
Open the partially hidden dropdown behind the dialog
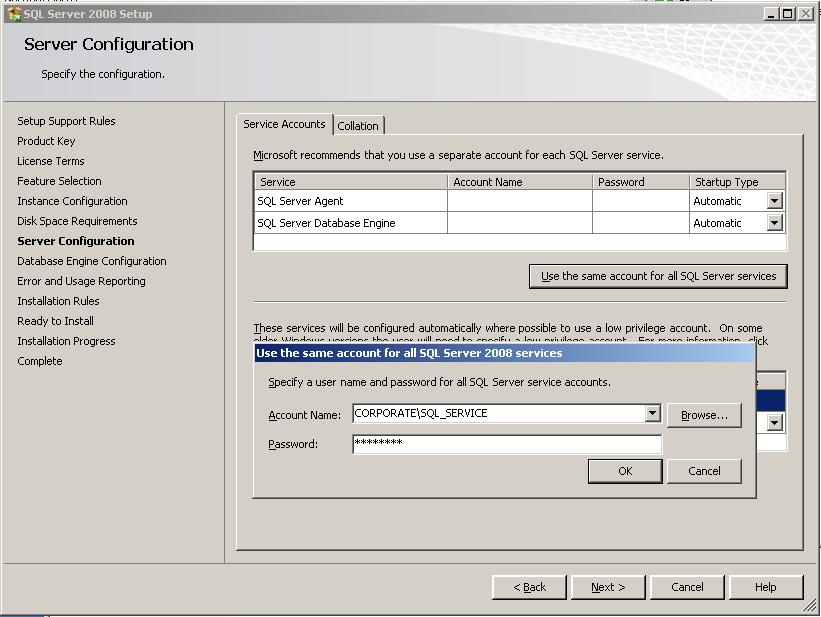(x=774, y=422)
